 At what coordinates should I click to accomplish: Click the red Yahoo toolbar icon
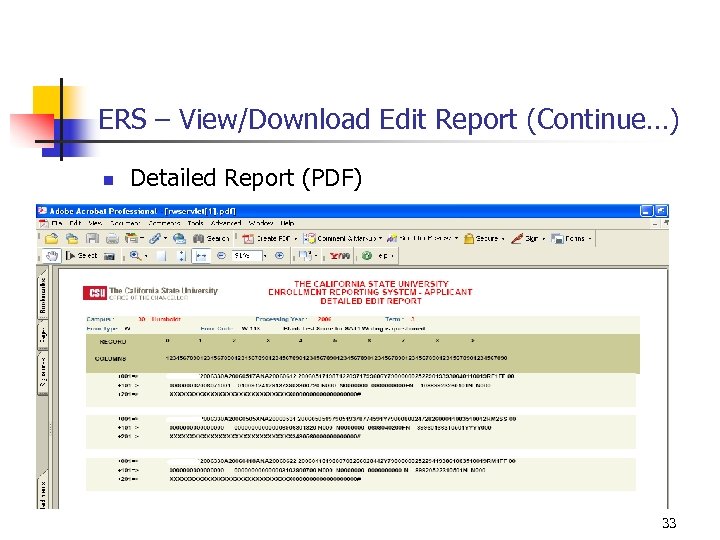click(x=340, y=256)
